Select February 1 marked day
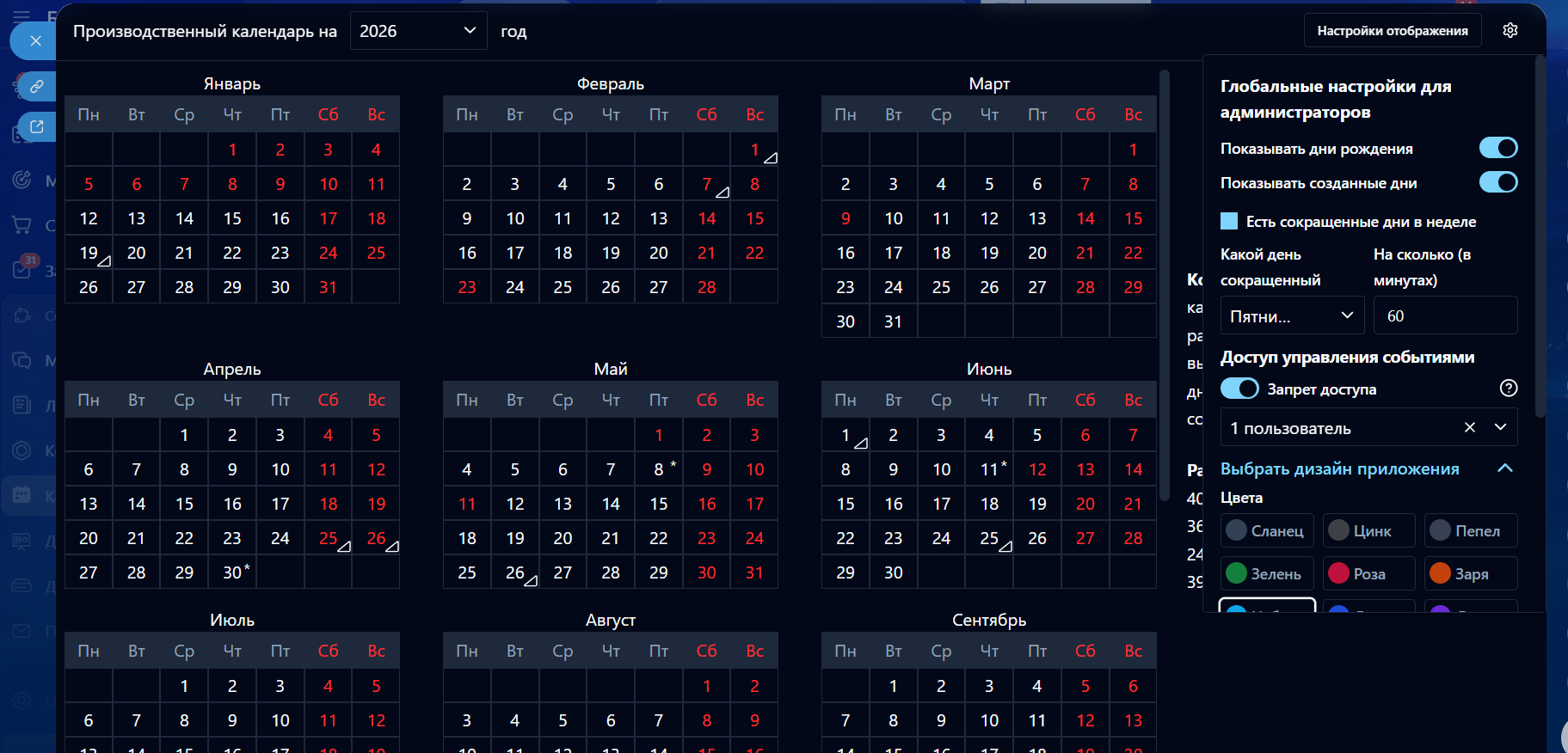Screen dimensions: 1568x753 [754, 150]
